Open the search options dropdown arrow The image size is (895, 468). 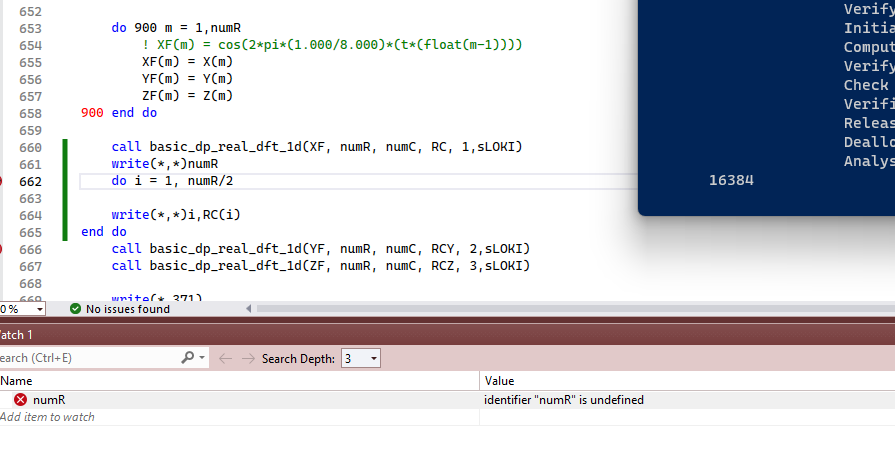[x=202, y=358]
